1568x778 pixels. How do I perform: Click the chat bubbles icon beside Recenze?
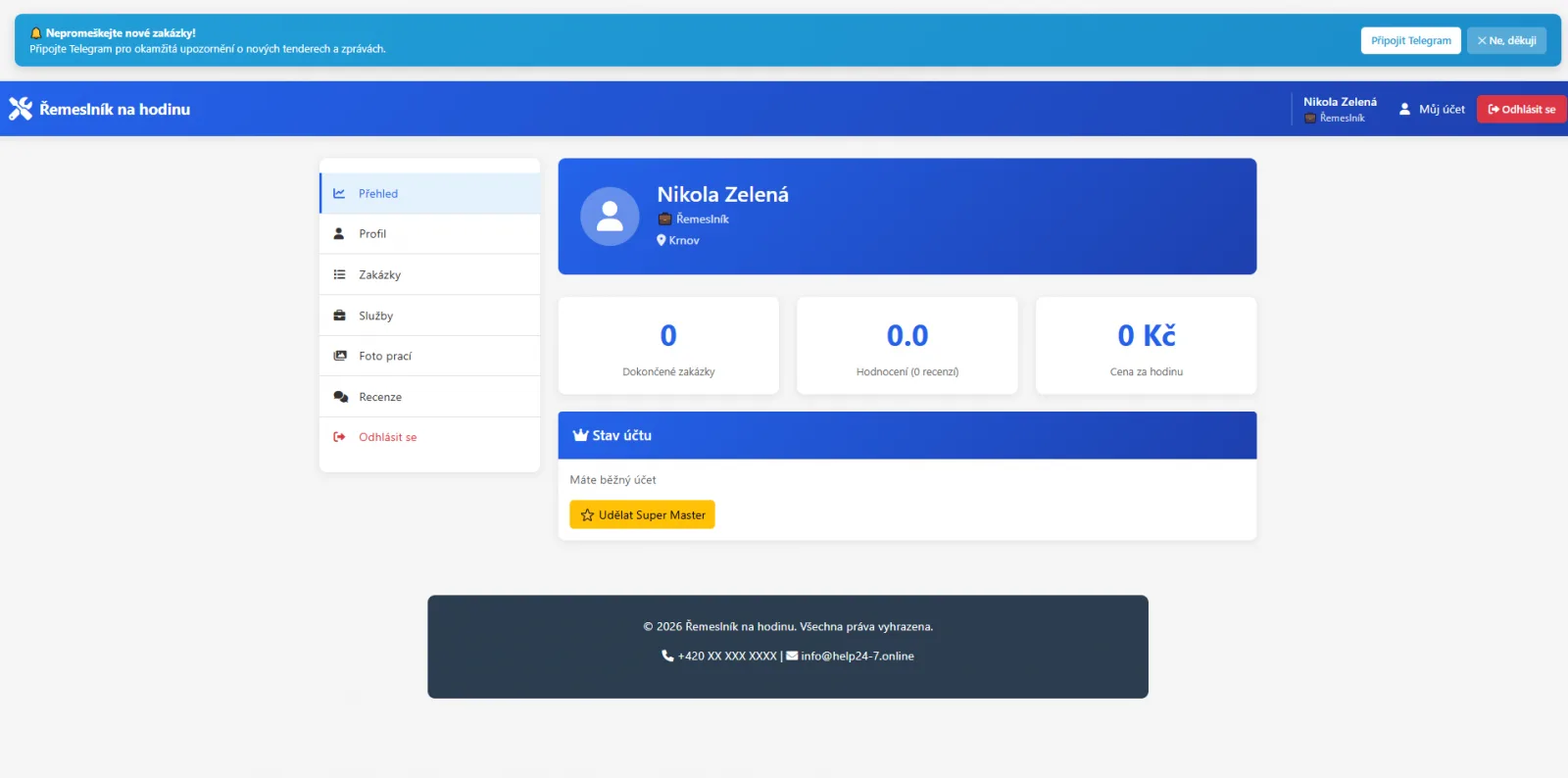[340, 397]
